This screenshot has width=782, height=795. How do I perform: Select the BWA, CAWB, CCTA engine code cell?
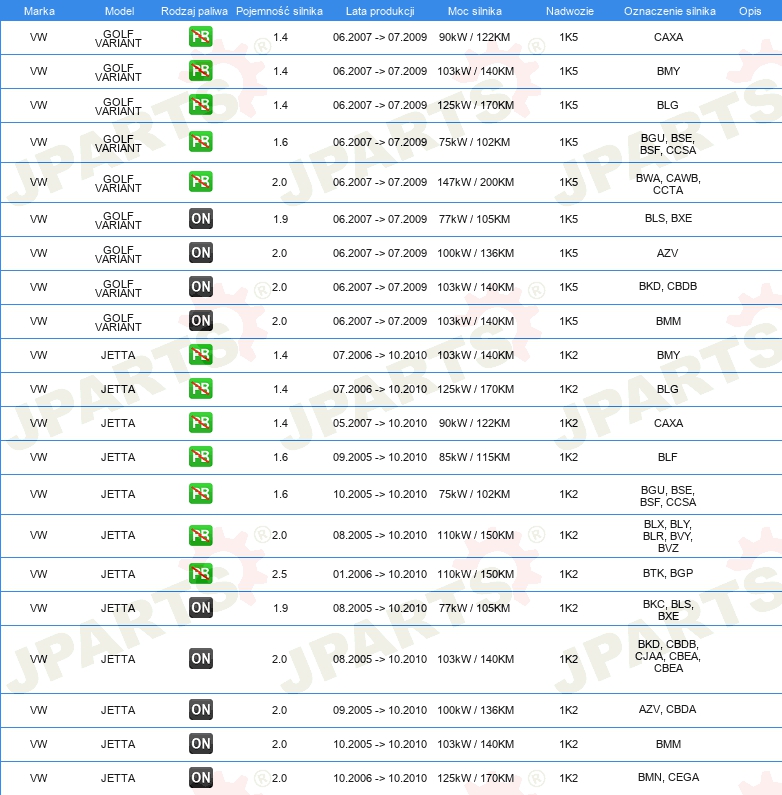click(x=668, y=184)
